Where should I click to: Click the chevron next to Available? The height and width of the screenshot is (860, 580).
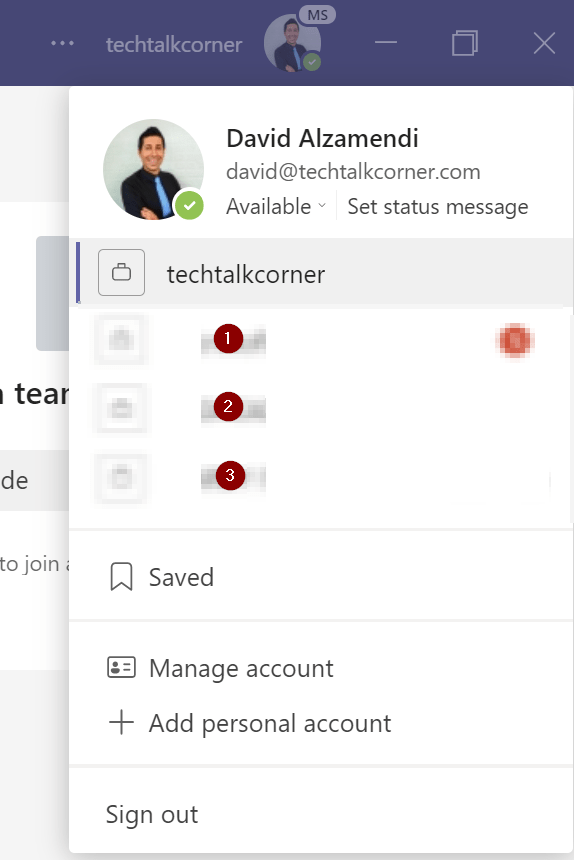coord(322,206)
